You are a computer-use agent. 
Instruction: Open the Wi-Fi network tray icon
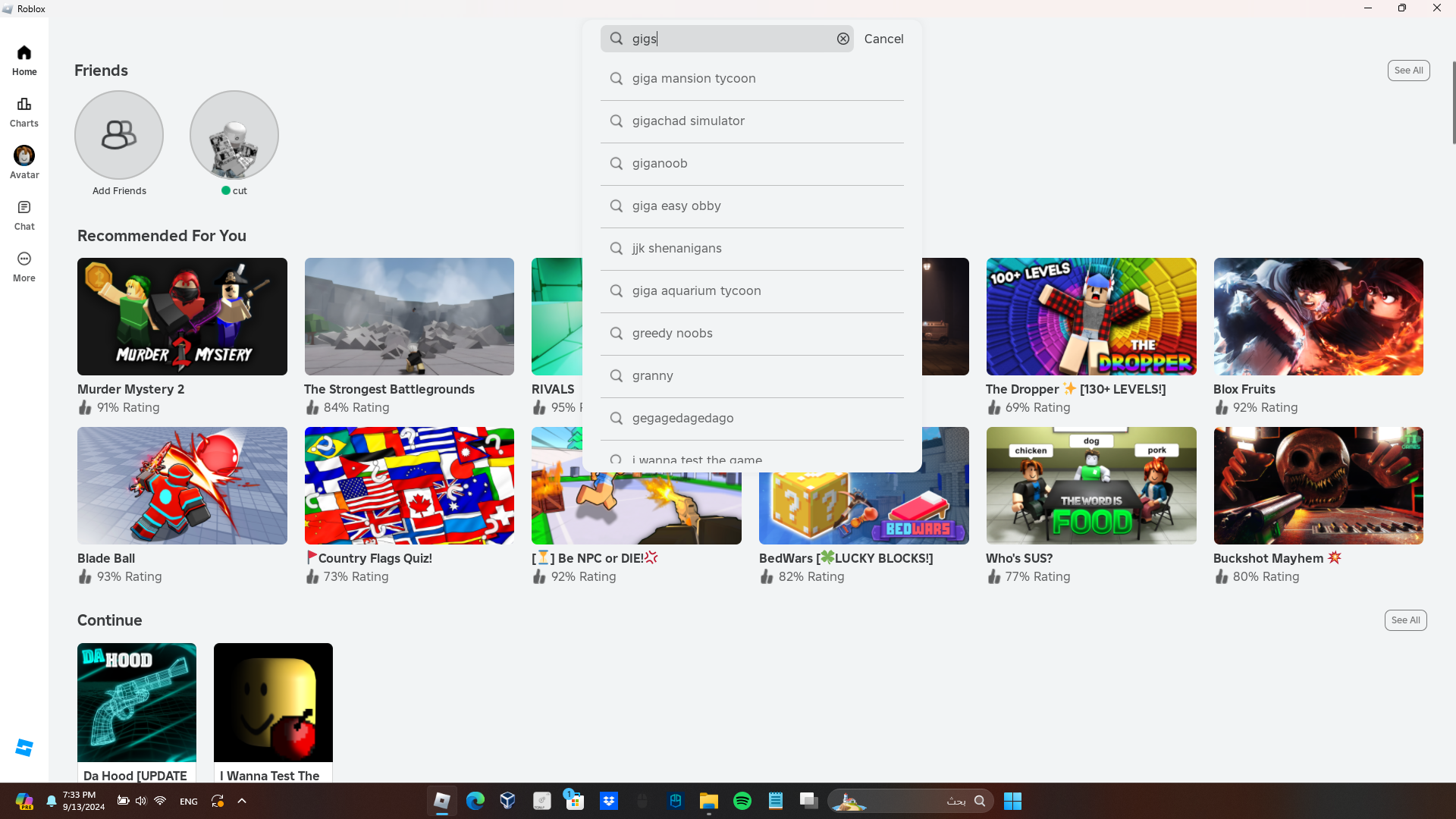tap(160, 801)
